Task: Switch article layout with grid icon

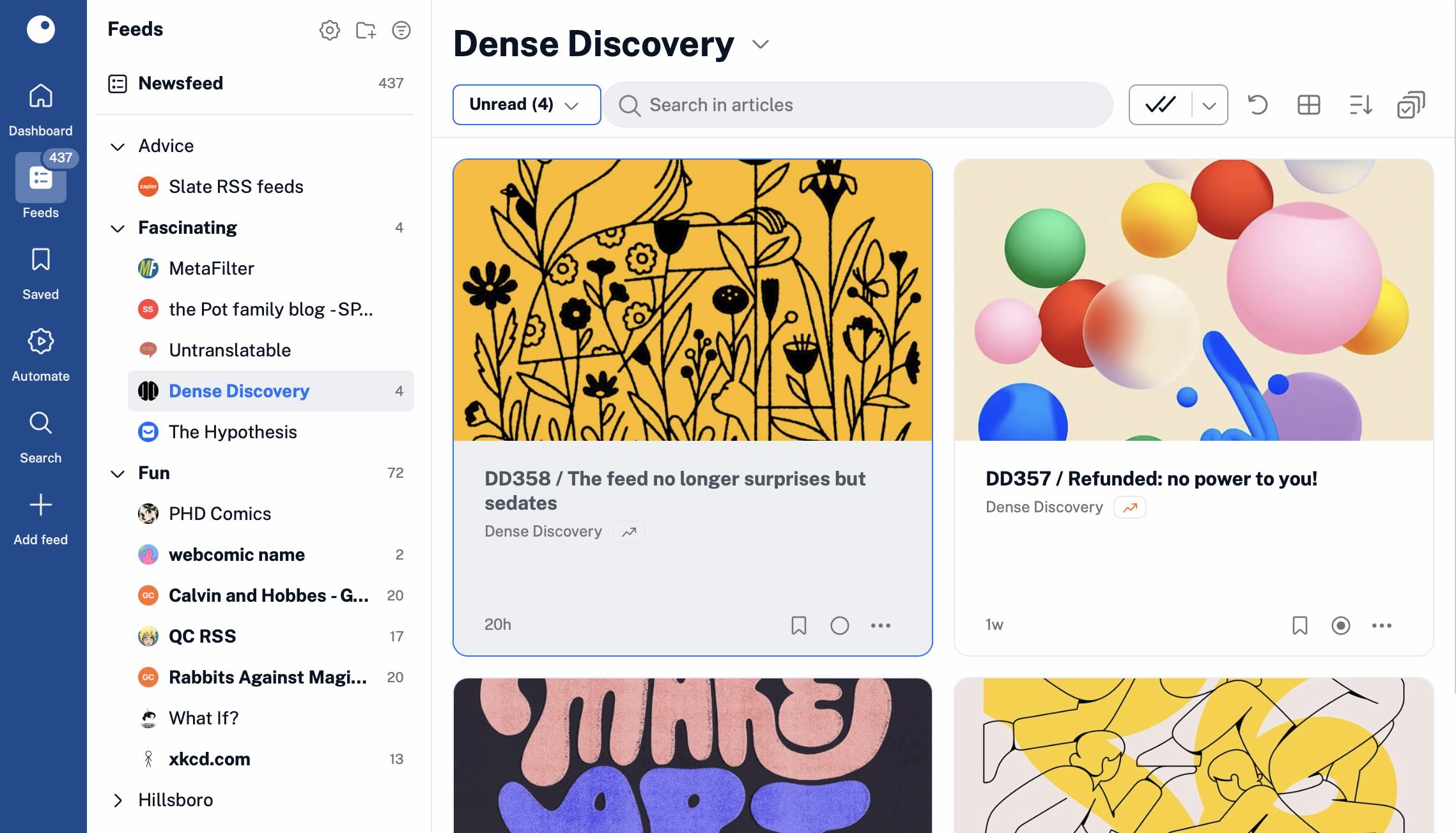Action: (x=1308, y=105)
